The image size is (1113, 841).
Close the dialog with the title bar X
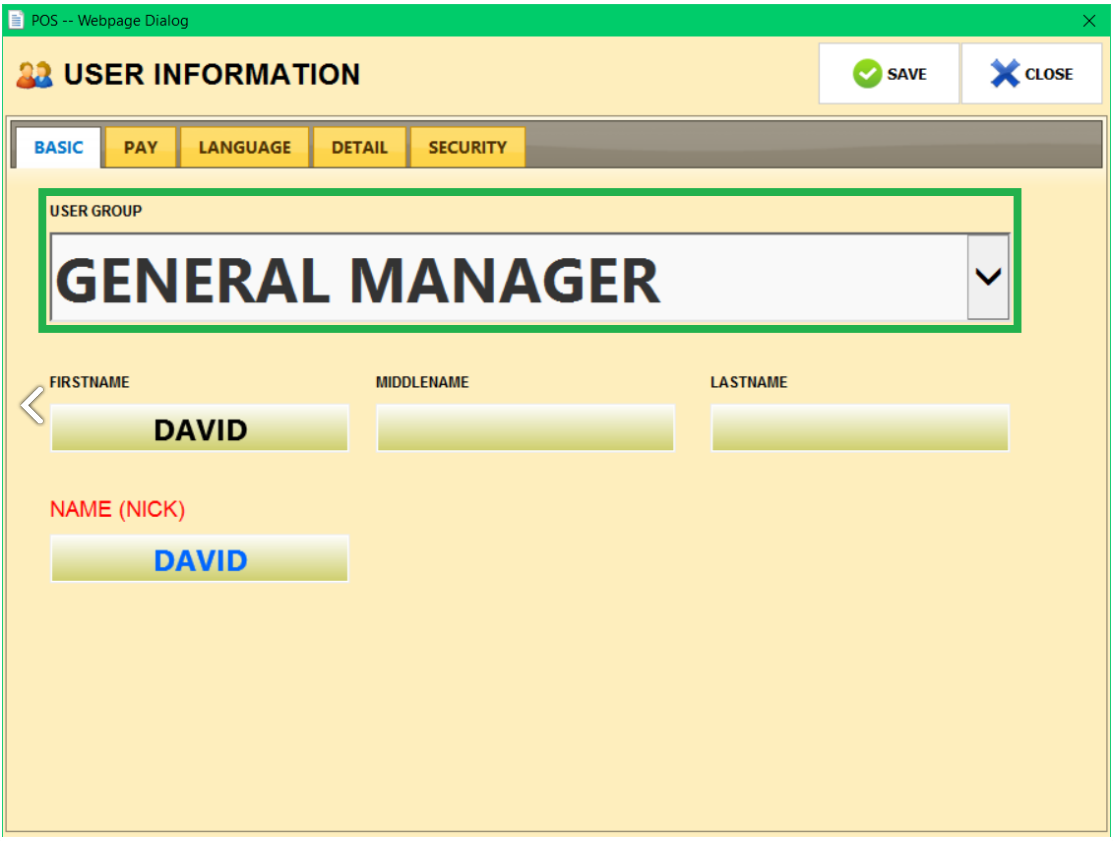coord(1089,20)
